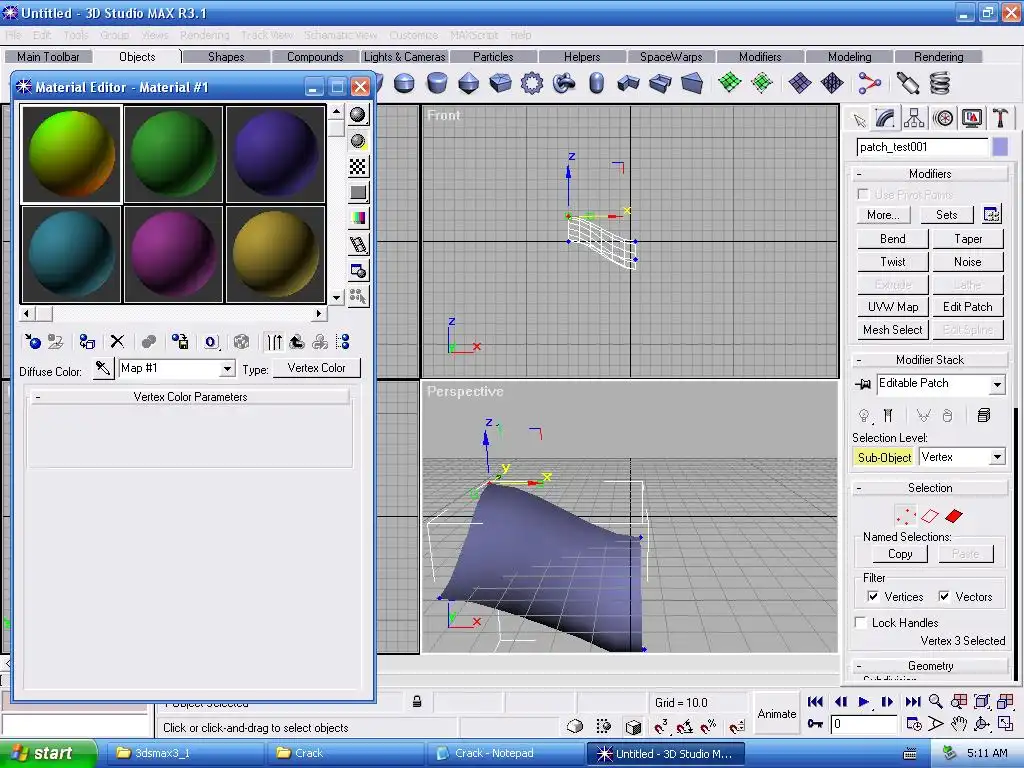Select the Spindle object tool
This screenshot has height=768, width=1024.
point(468,83)
